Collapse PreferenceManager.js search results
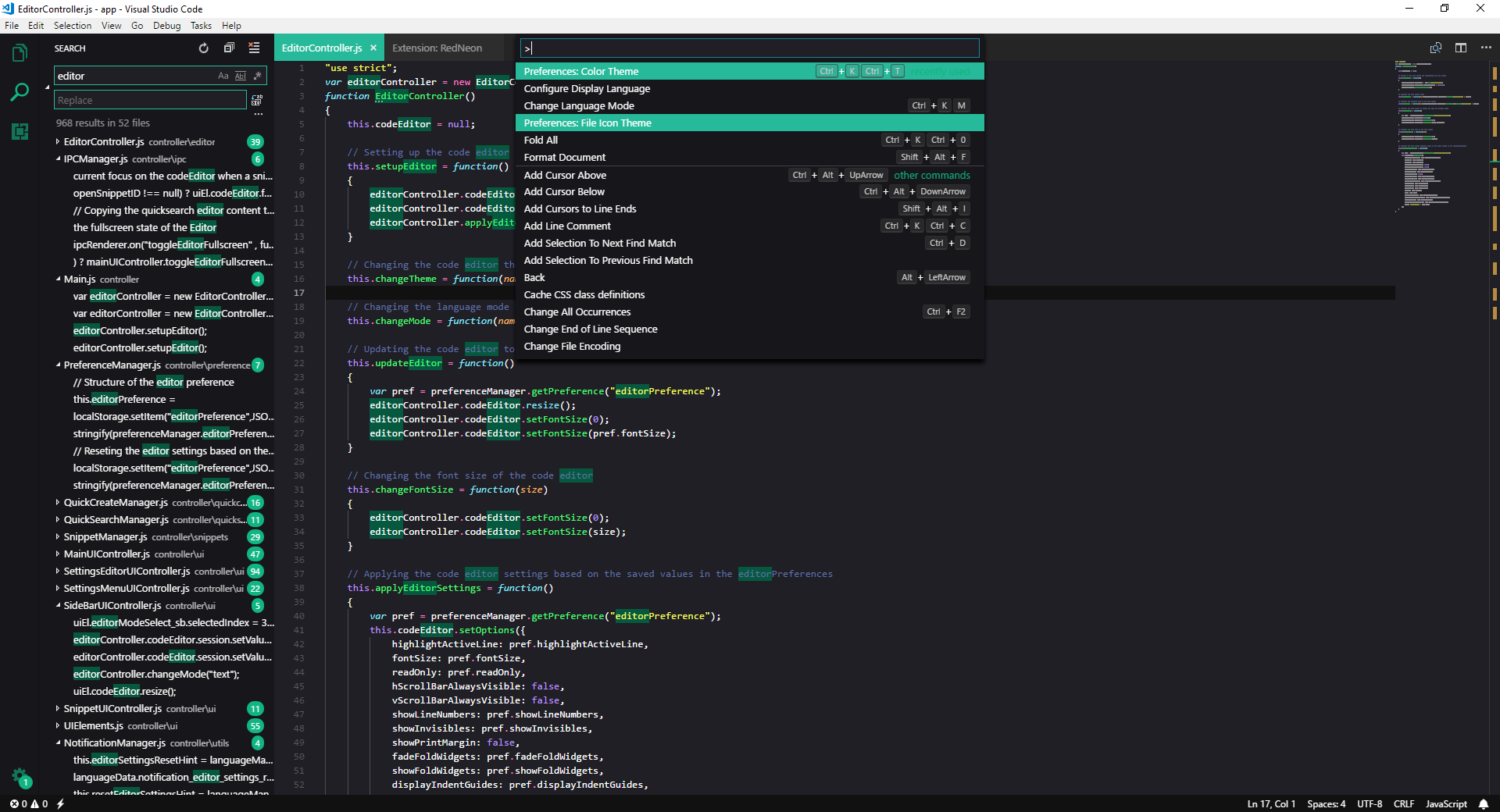The height and width of the screenshot is (812, 1500). click(x=58, y=365)
